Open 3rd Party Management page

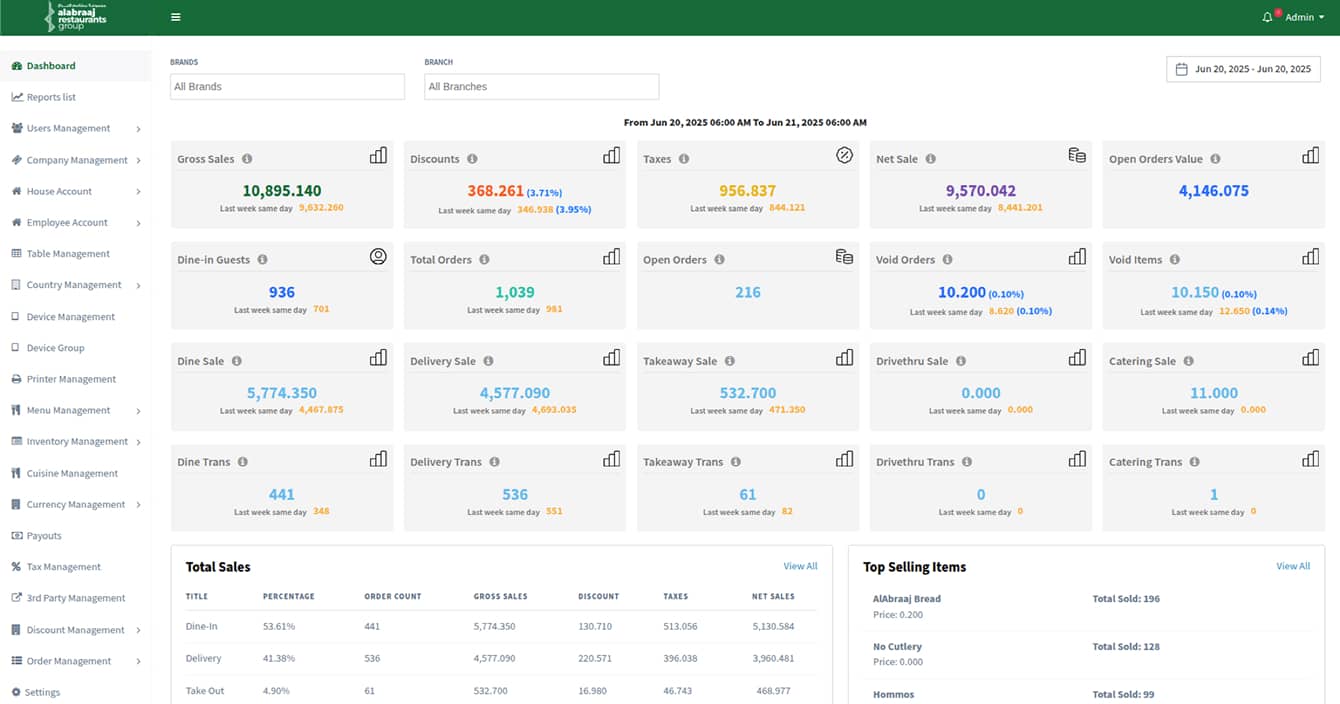tap(75, 598)
